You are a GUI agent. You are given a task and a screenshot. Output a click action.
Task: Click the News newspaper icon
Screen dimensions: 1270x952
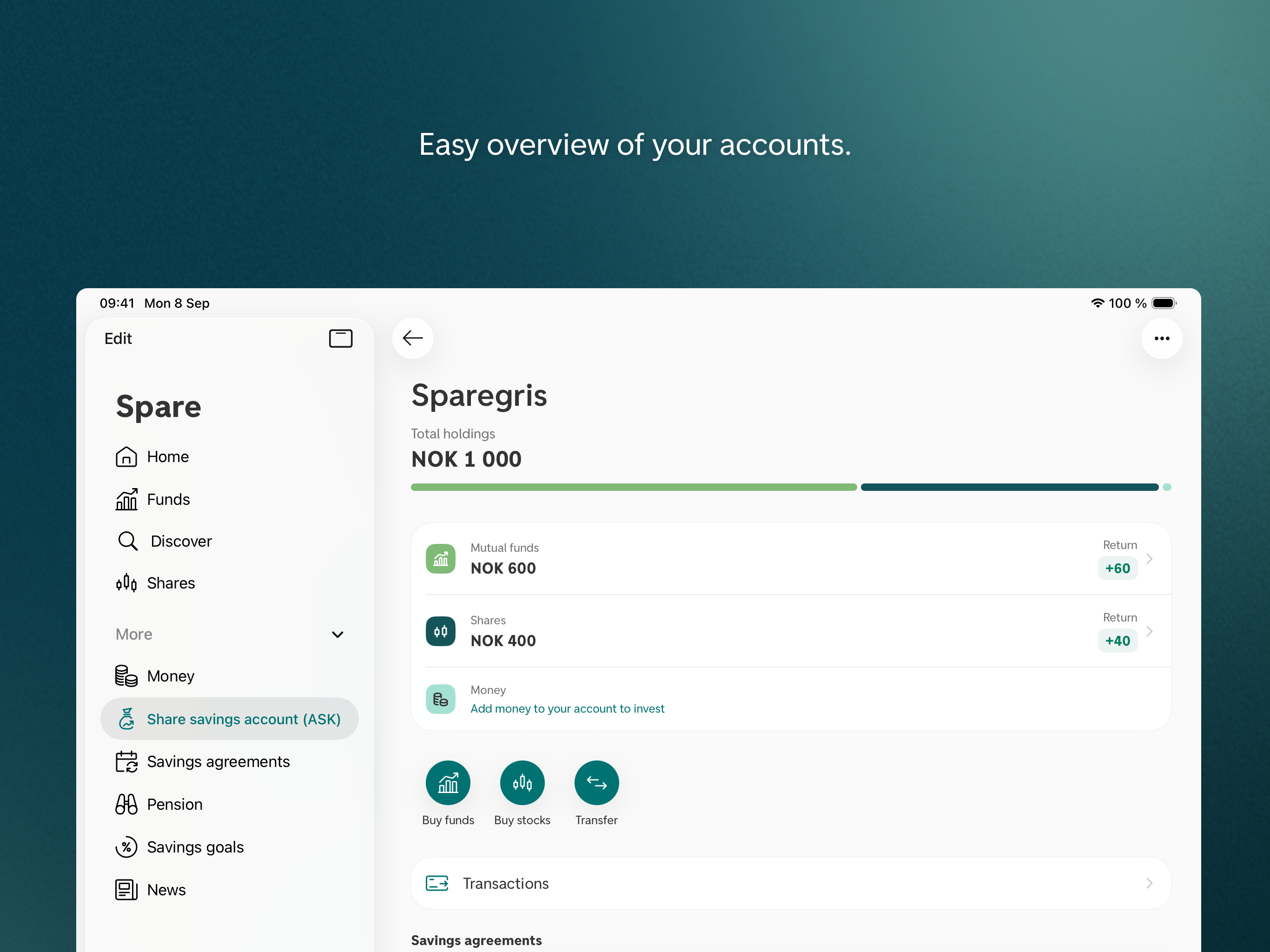(x=126, y=890)
